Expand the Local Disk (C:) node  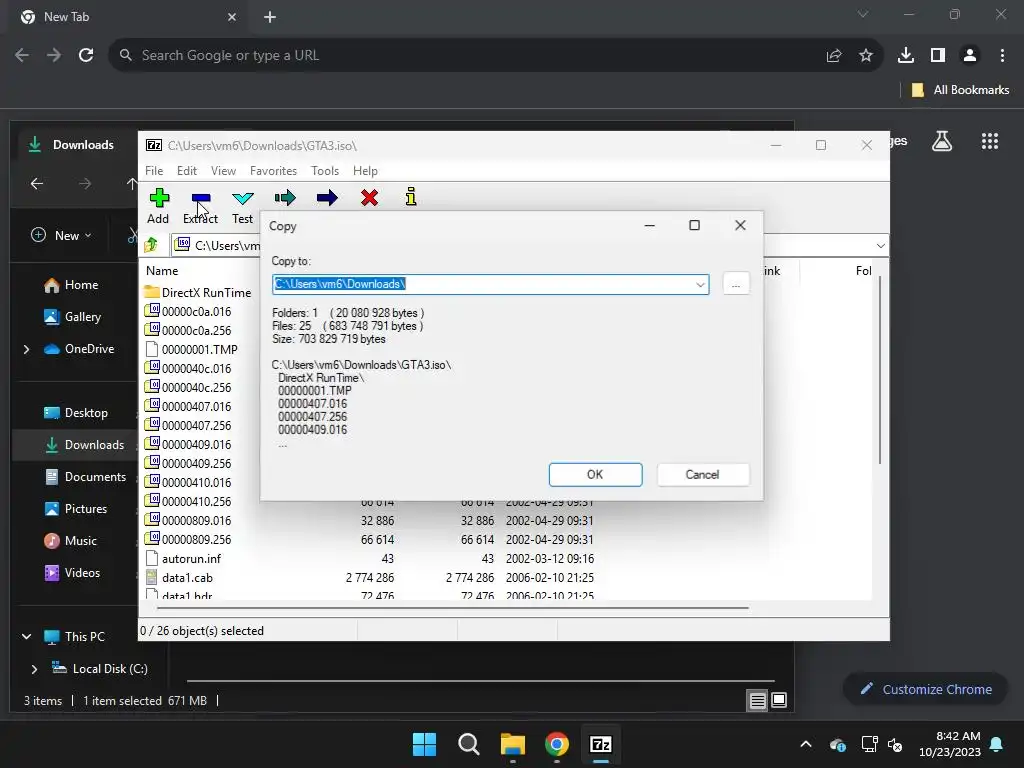[34, 669]
